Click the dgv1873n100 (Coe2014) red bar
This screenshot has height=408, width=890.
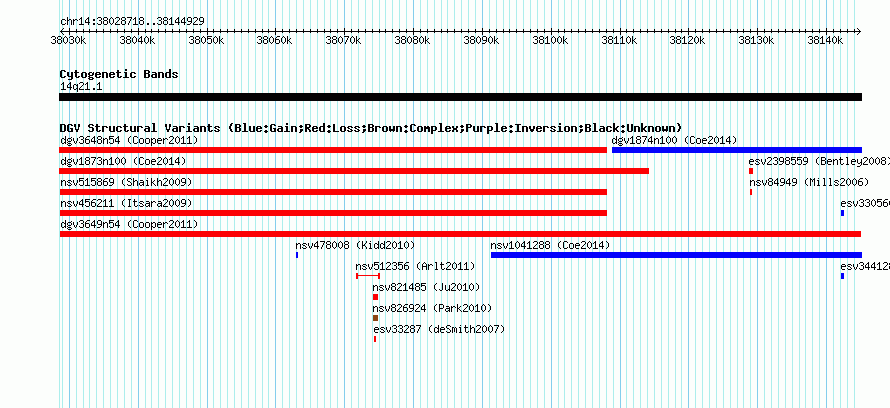tap(354, 171)
